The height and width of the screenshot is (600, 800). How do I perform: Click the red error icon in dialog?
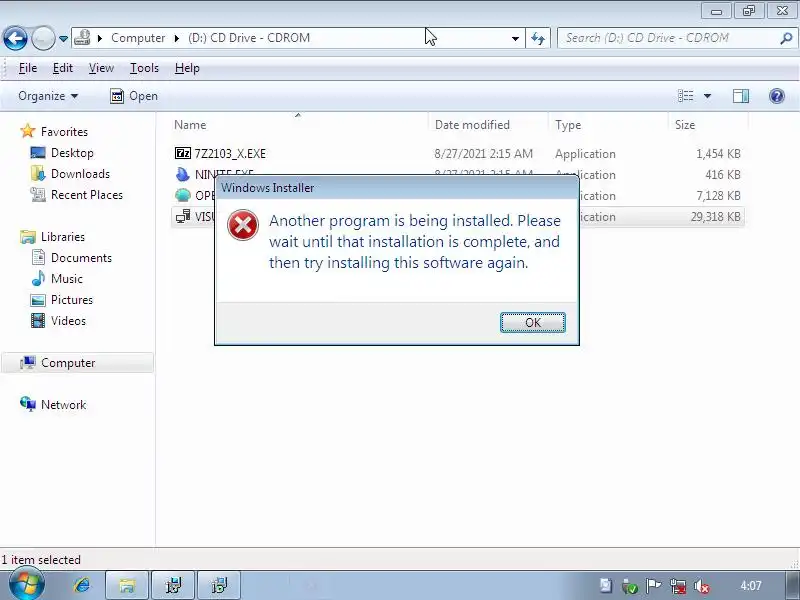pyautogui.click(x=243, y=225)
